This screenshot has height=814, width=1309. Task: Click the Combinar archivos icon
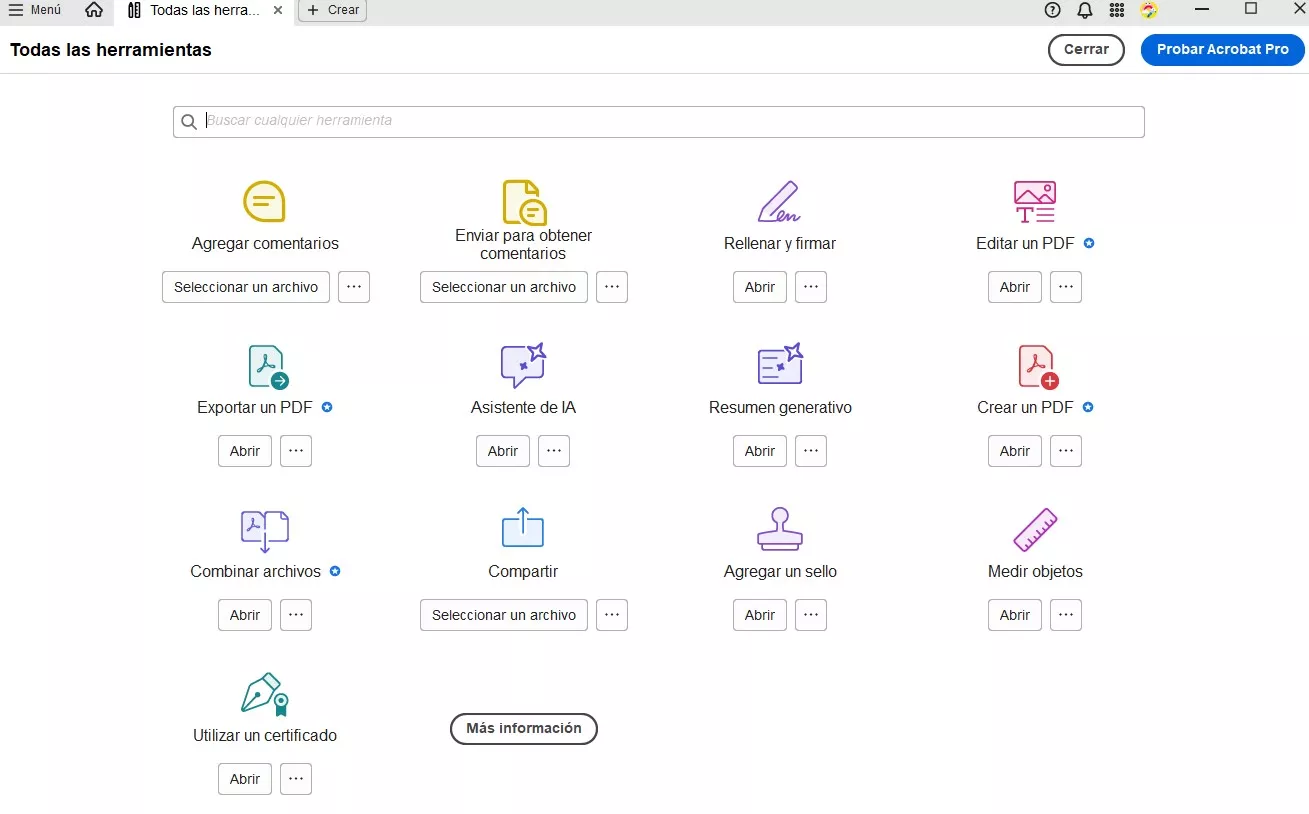[265, 530]
